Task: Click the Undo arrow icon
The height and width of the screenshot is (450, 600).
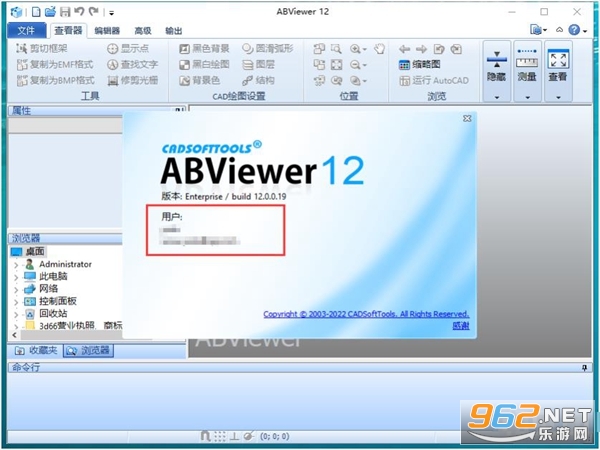Action: (79, 12)
